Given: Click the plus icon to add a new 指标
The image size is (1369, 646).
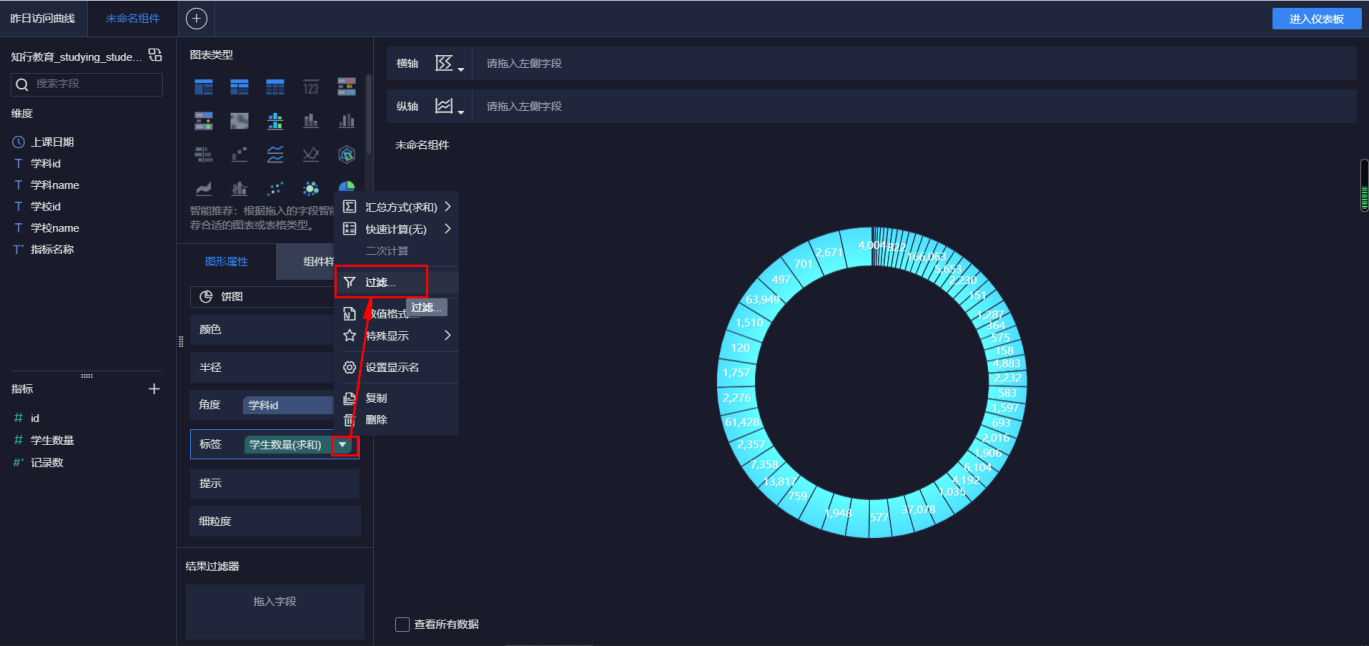Looking at the screenshot, I should pyautogui.click(x=154, y=388).
